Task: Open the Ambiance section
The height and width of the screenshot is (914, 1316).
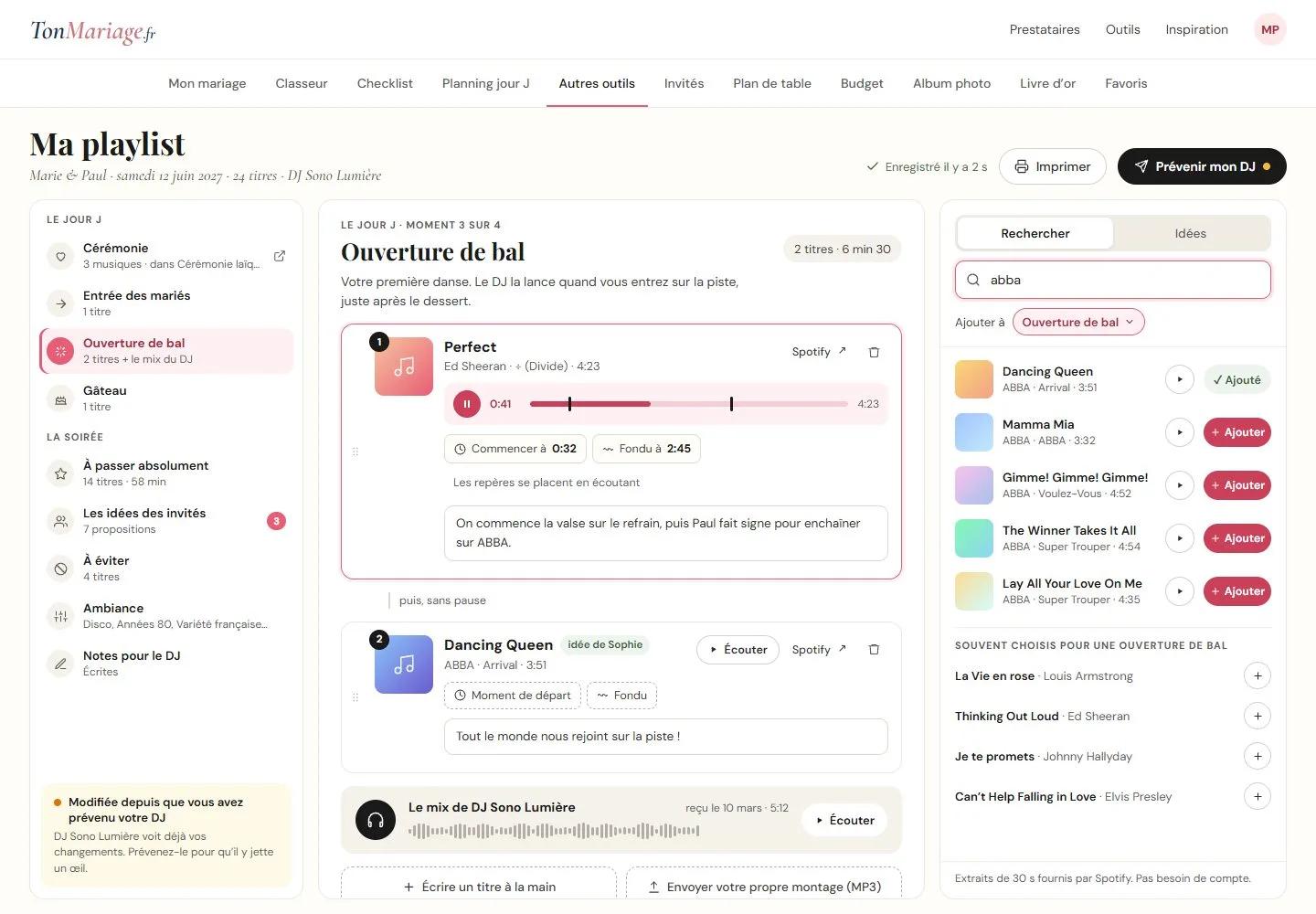Action: (167, 616)
